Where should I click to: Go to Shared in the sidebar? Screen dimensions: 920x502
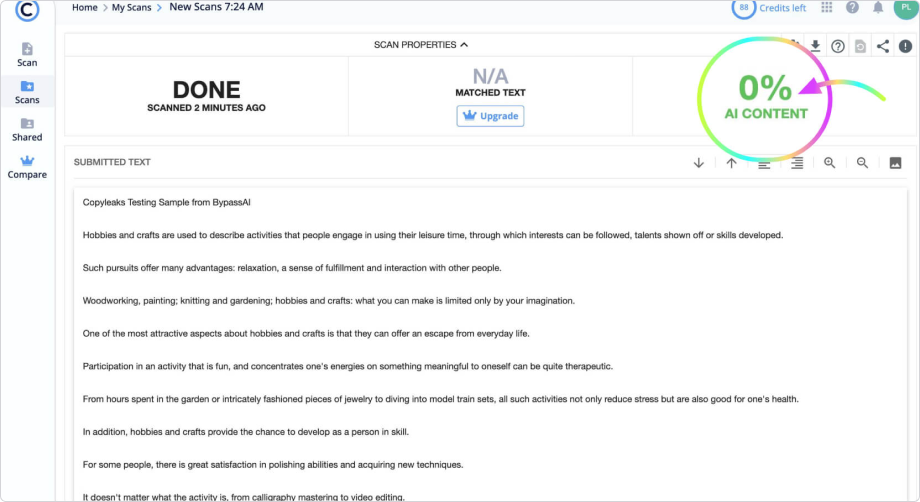27,129
